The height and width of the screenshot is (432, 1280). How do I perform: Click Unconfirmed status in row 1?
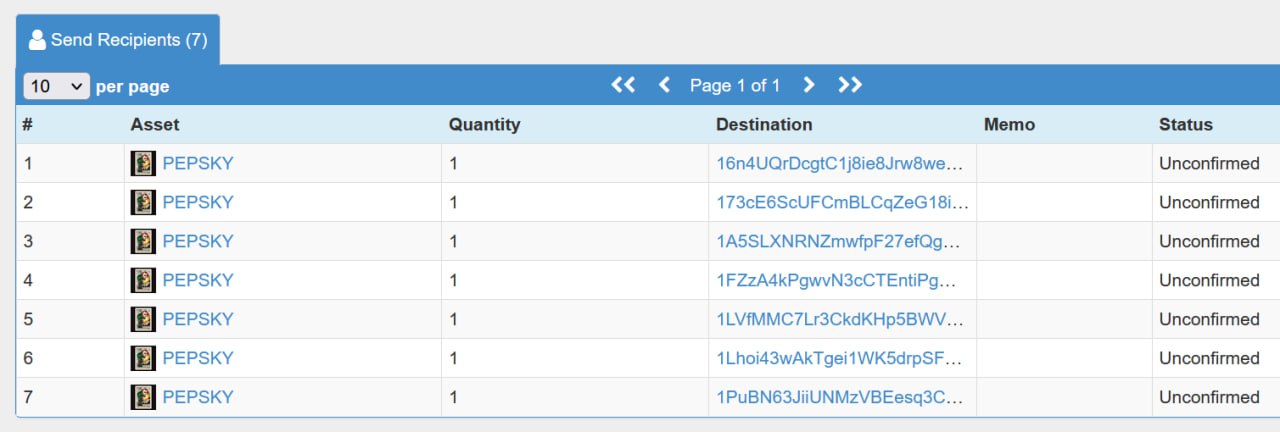point(1209,163)
